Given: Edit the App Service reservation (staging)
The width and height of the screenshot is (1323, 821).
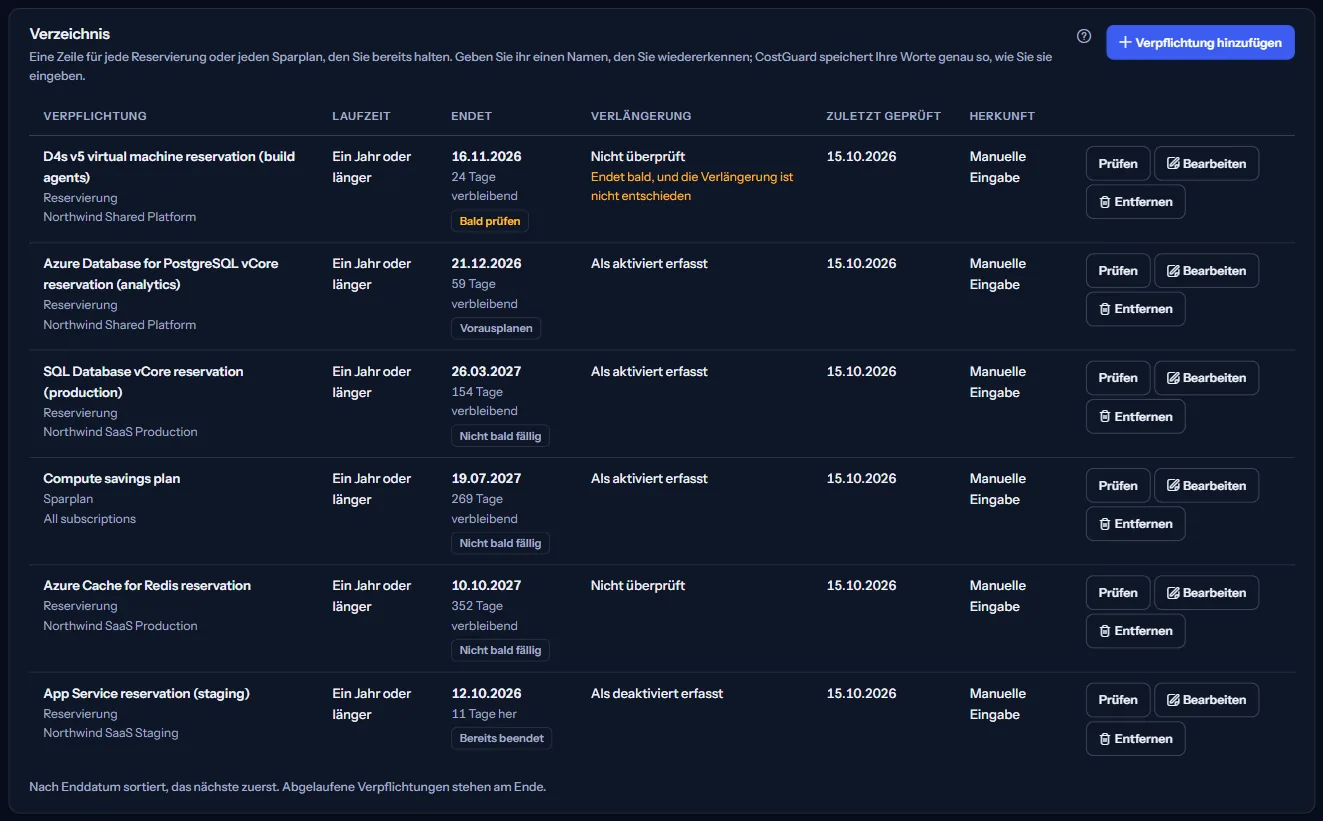Looking at the screenshot, I should click(1206, 700).
